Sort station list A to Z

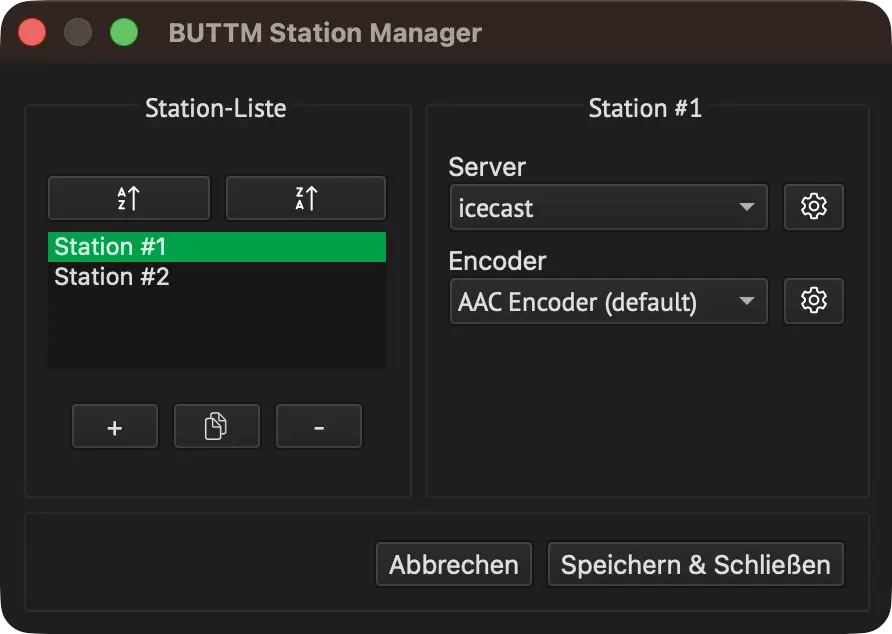129,198
